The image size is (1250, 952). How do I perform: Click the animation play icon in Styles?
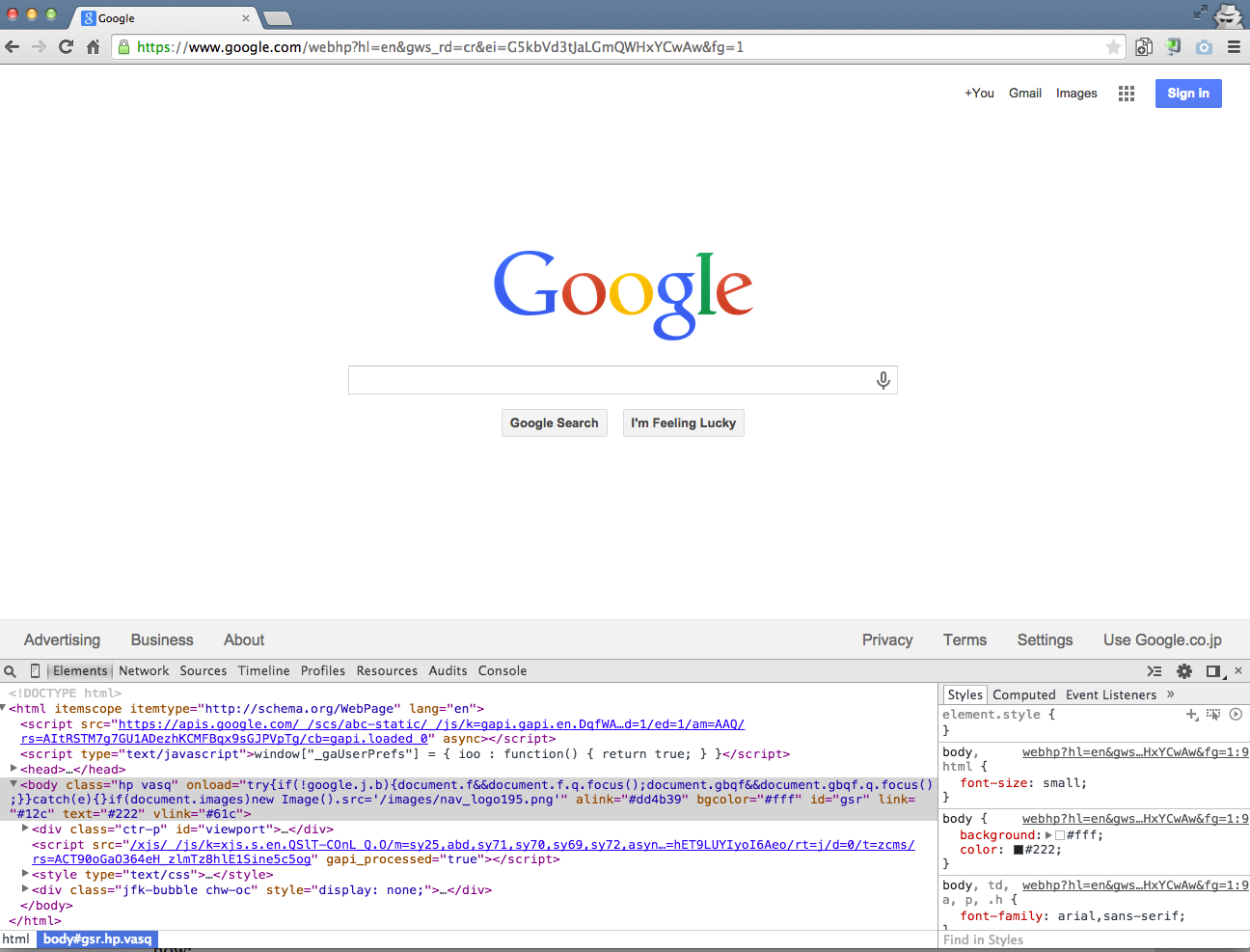pos(1236,715)
